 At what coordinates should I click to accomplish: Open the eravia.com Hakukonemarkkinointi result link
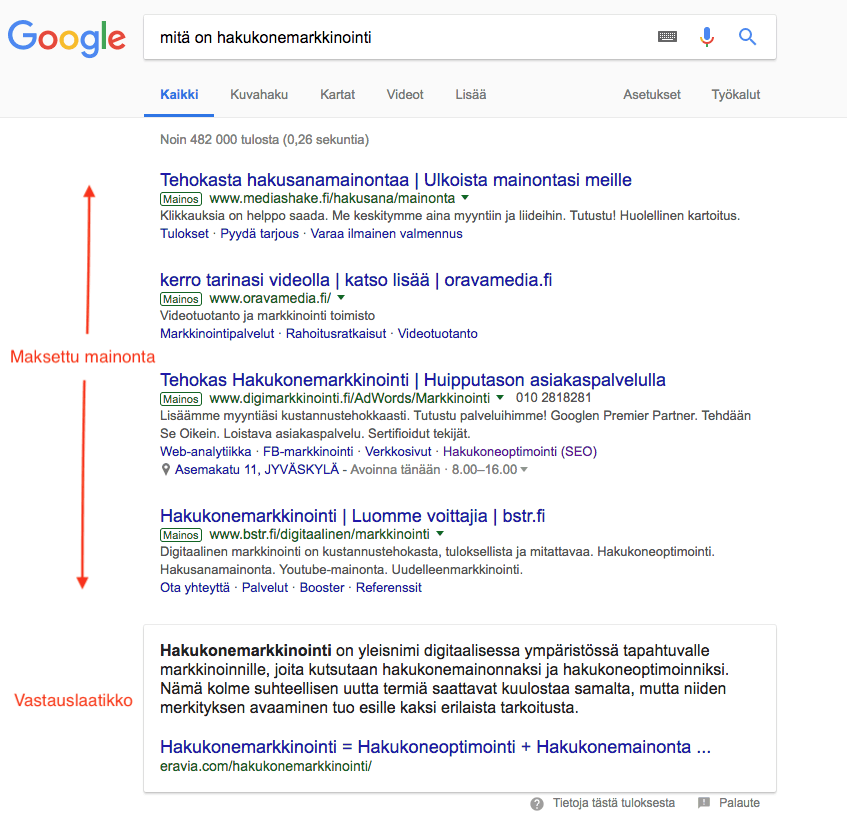pyautogui.click(x=435, y=747)
